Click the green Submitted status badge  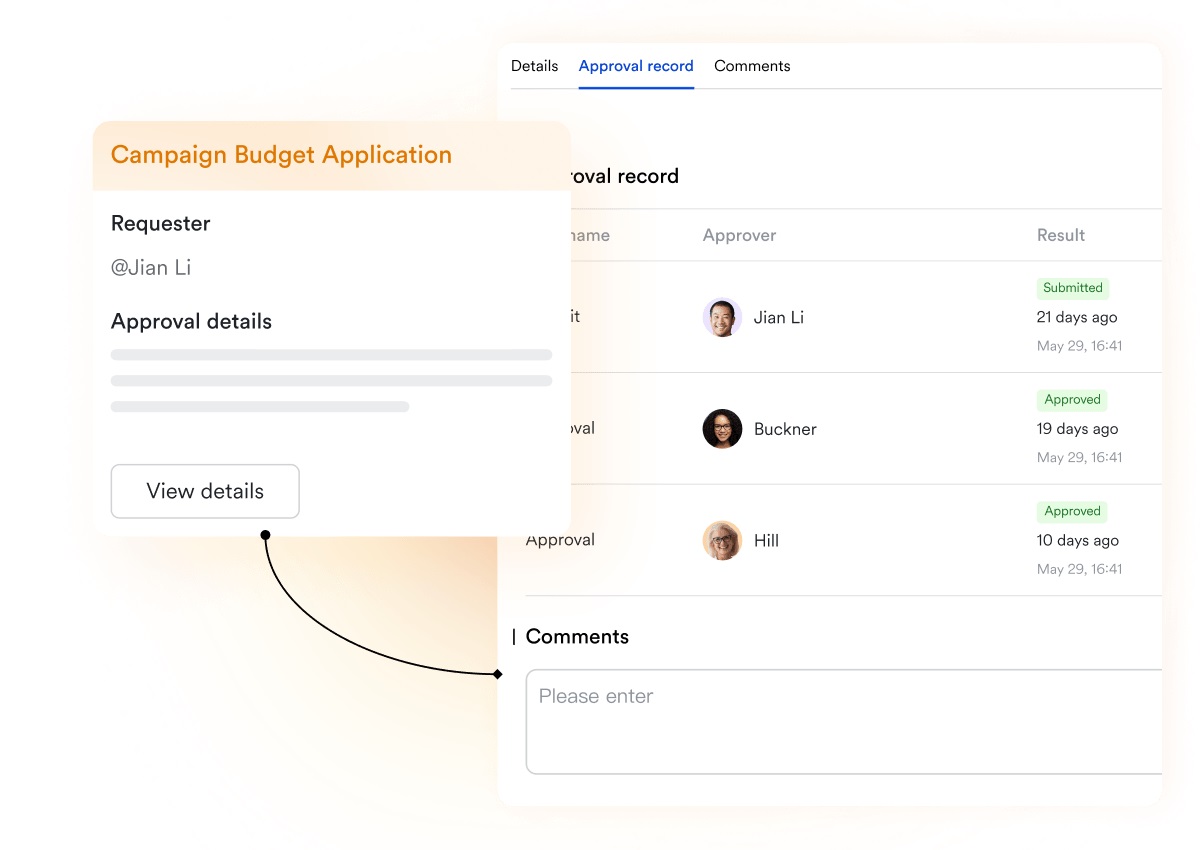[1072, 288]
